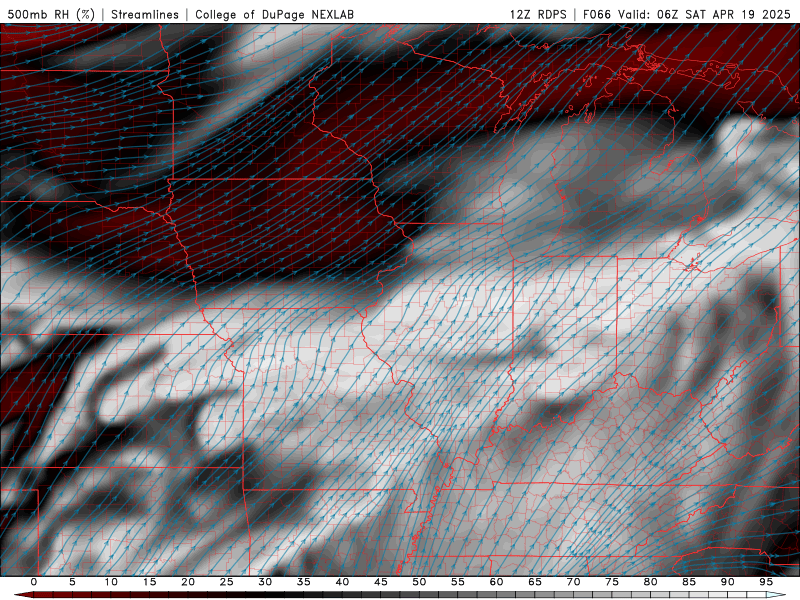
Task: Click the '30' value on color scale
Action: click(x=265, y=582)
